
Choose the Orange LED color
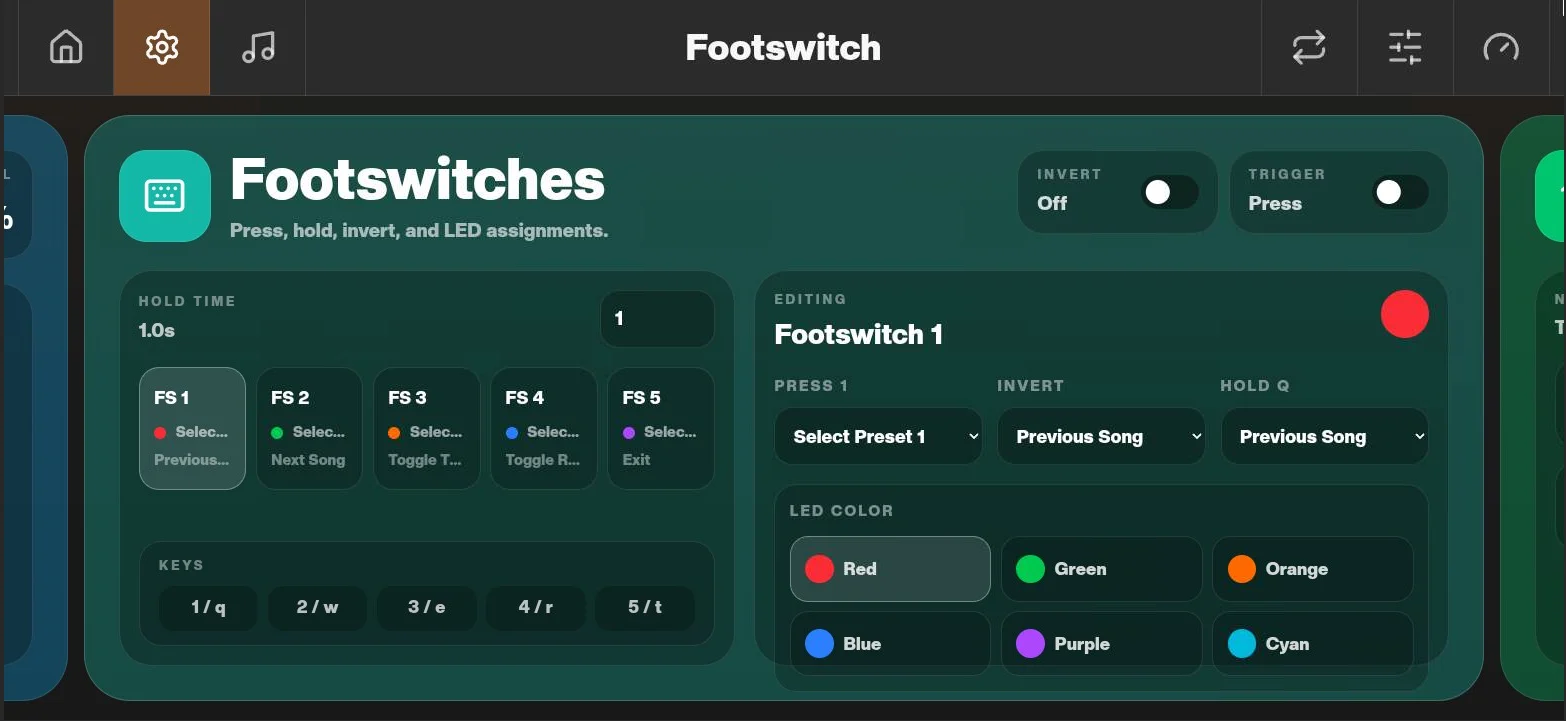tap(1313, 569)
